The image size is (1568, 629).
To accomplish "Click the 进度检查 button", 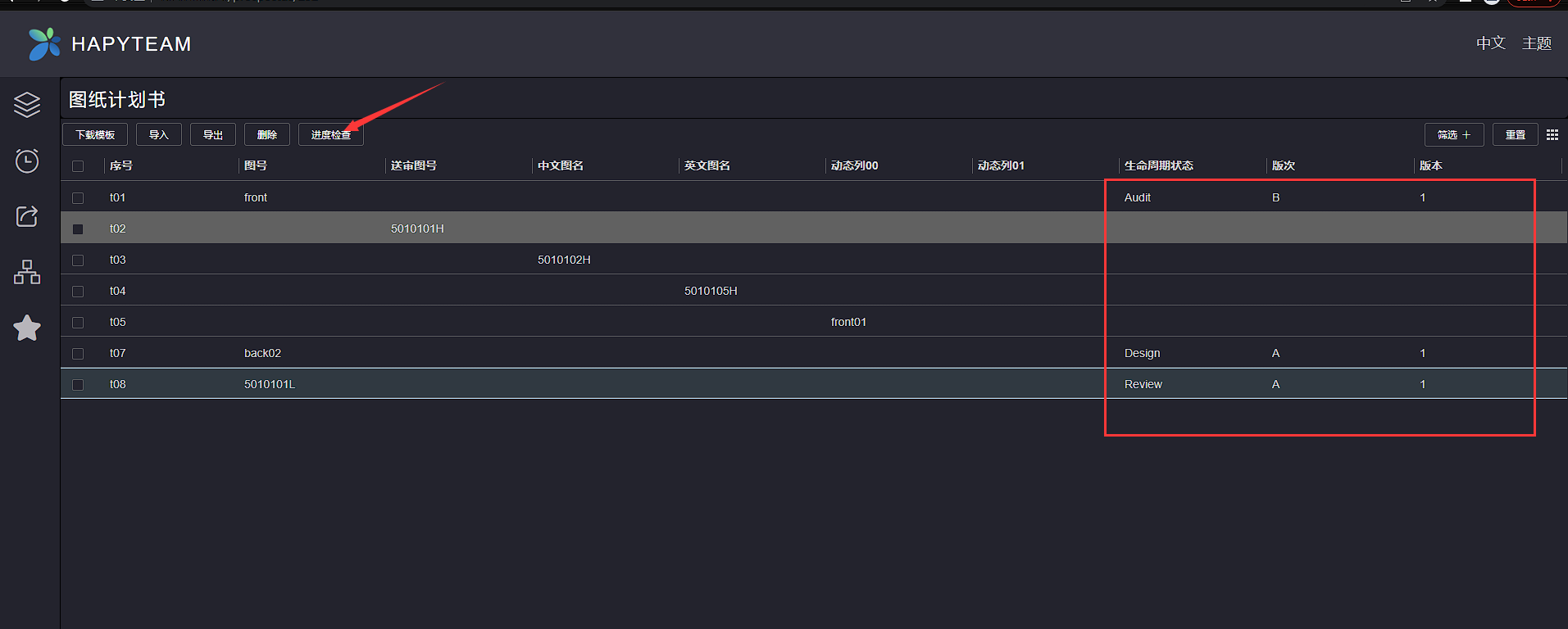I will 331,134.
